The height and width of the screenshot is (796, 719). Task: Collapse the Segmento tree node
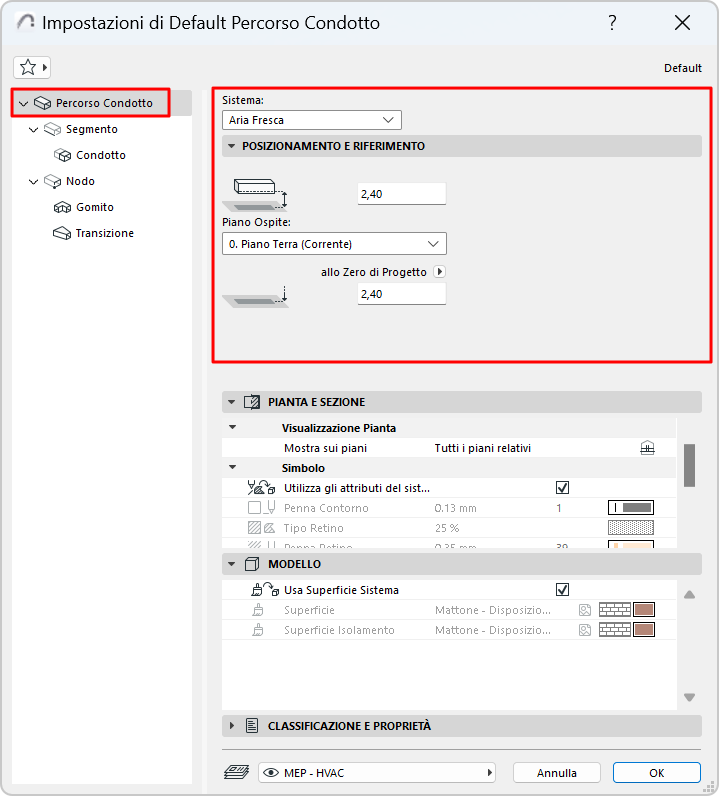pyautogui.click(x=34, y=130)
